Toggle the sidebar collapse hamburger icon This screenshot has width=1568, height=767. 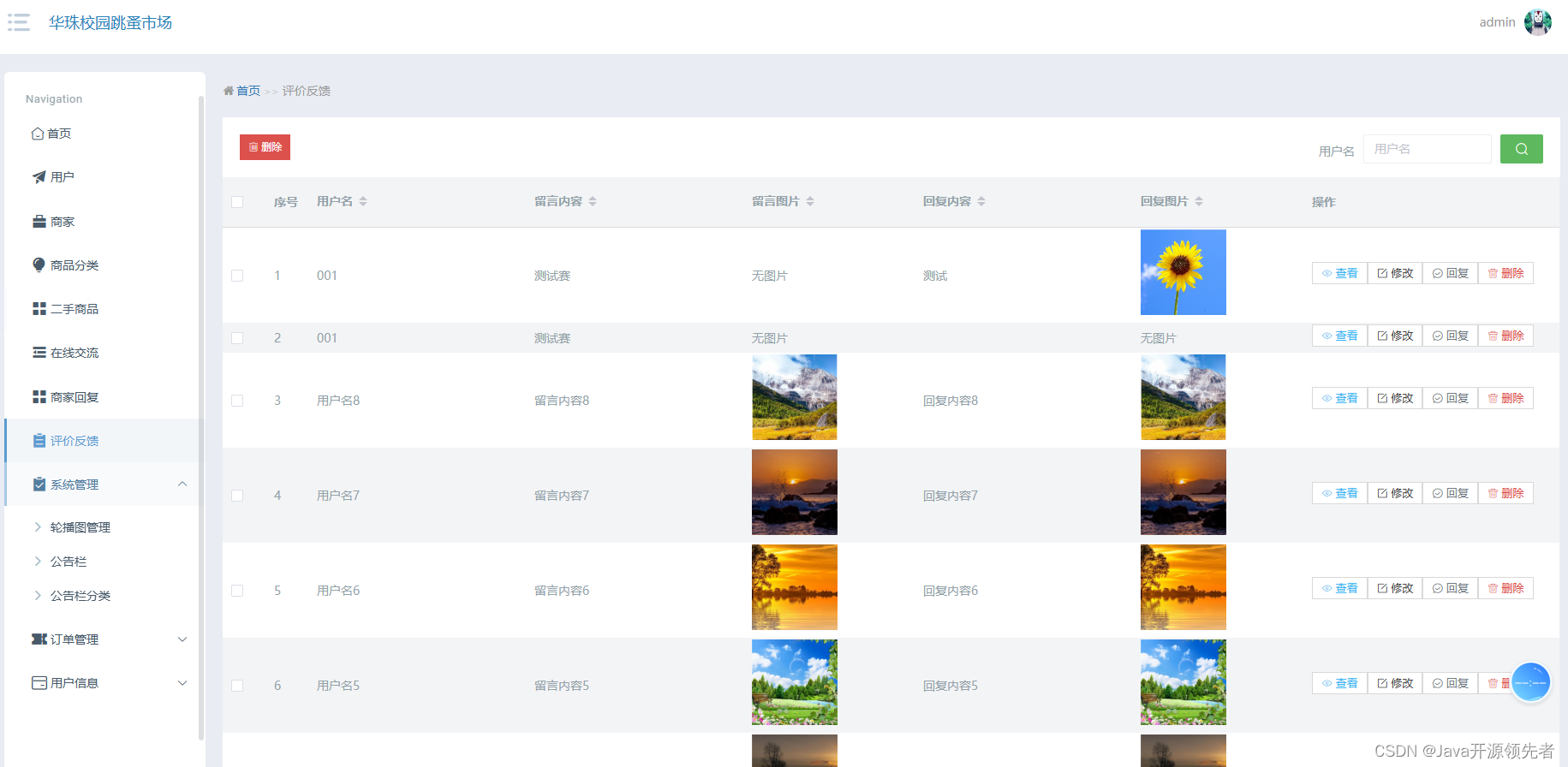coord(19,22)
